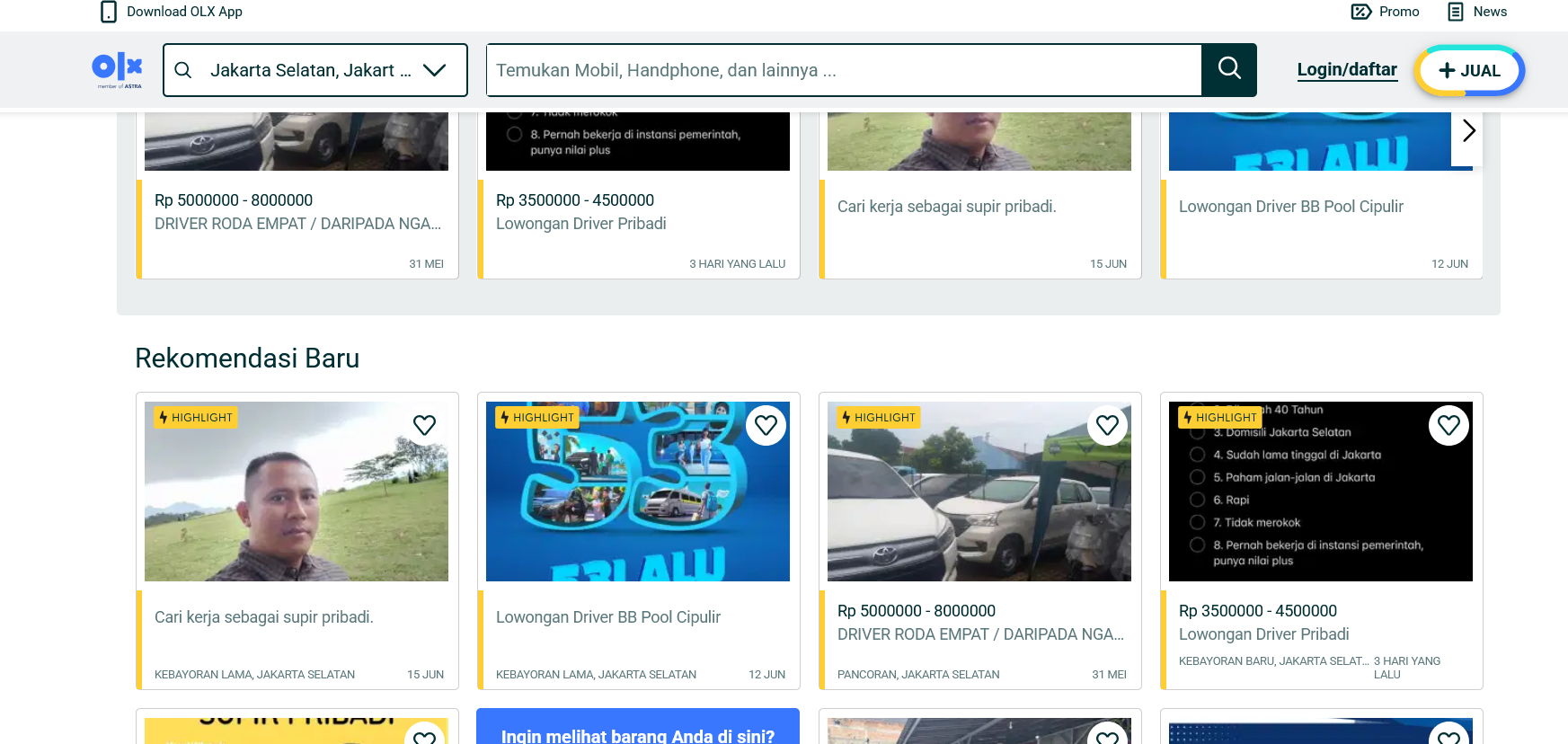Screen dimensions: 1568x744
Task: Expand the Jakarta Selatan location dropdown
Action: point(435,70)
